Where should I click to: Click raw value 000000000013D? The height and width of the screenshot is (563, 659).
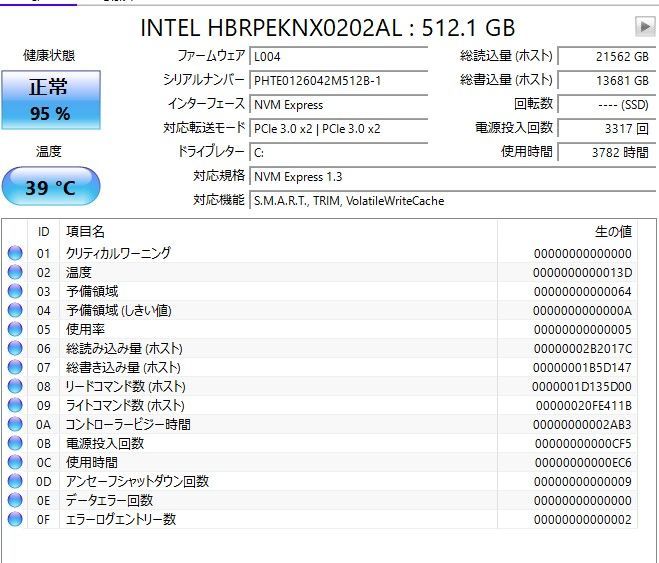pyautogui.click(x=583, y=273)
